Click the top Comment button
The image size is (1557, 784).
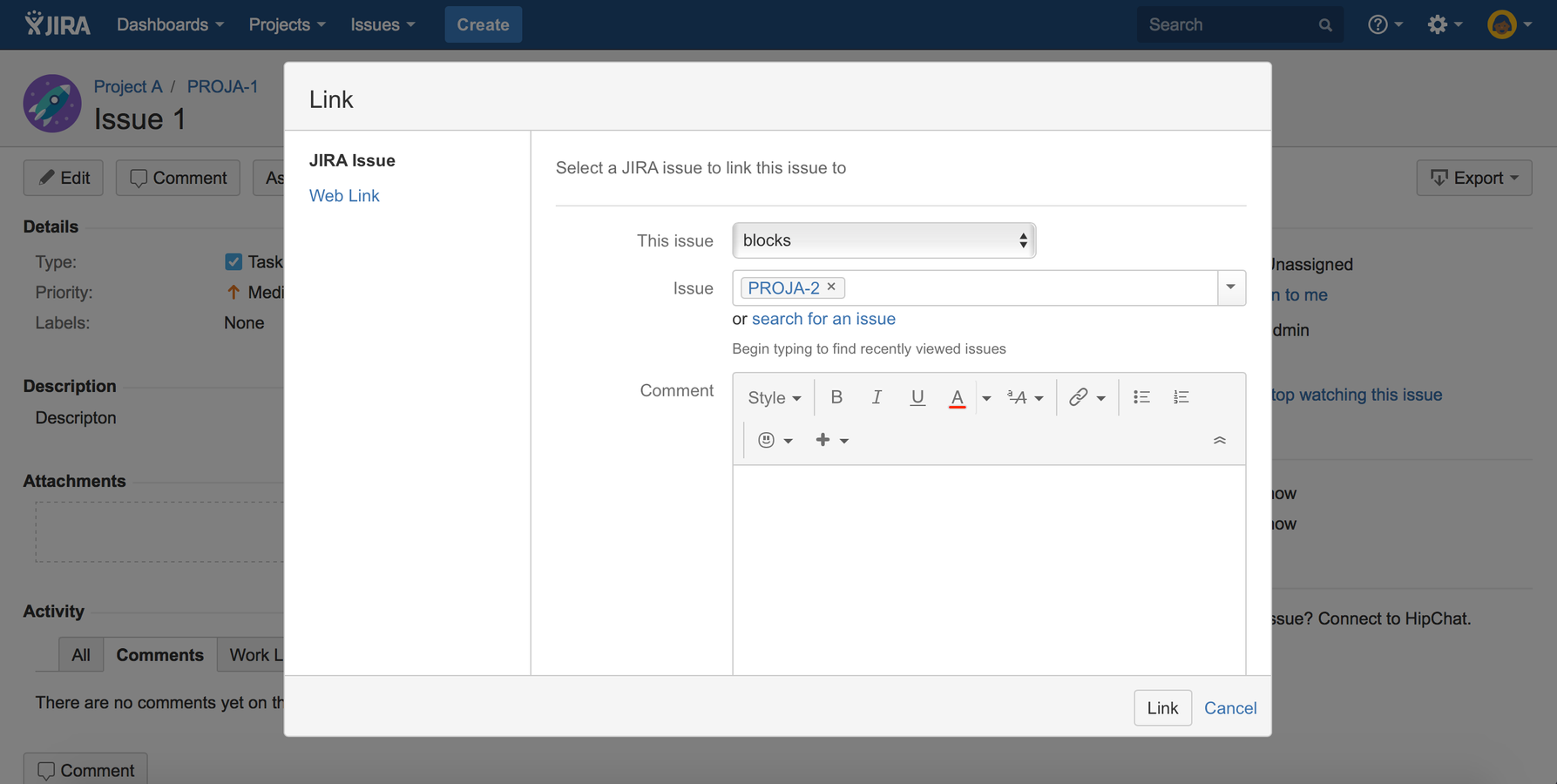pos(178,178)
